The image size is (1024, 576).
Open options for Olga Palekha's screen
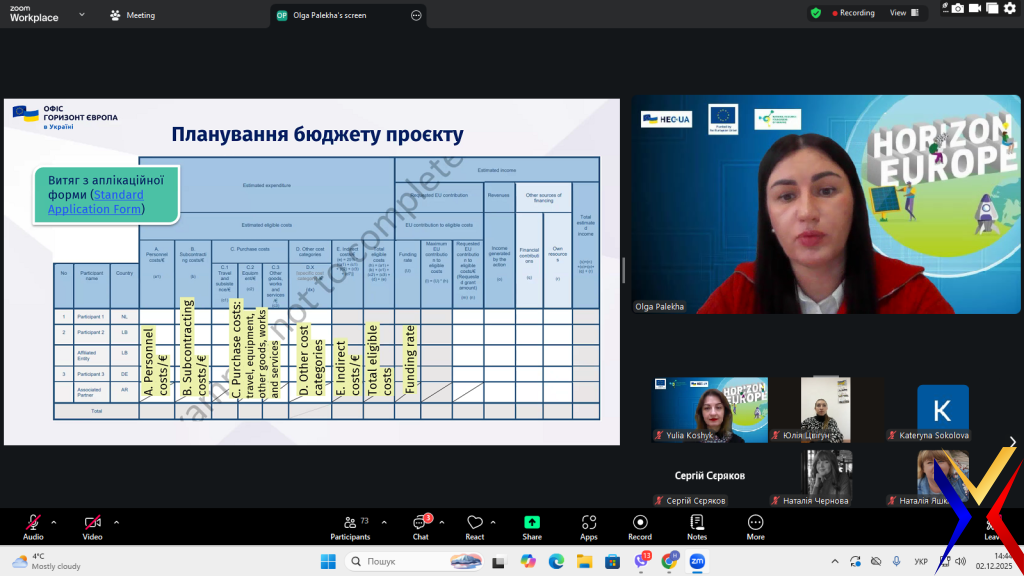tap(416, 15)
